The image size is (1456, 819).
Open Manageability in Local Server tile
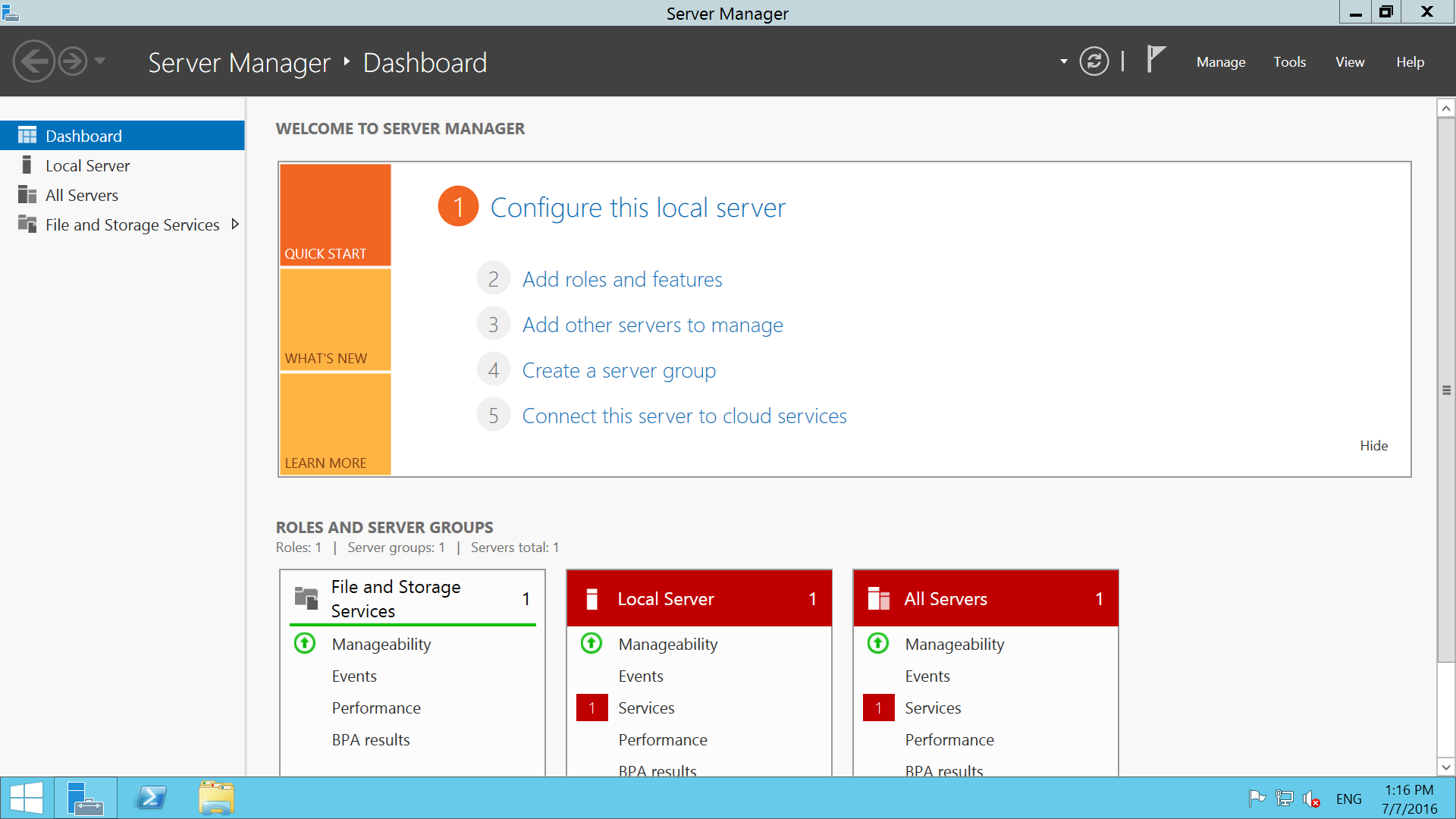click(667, 644)
